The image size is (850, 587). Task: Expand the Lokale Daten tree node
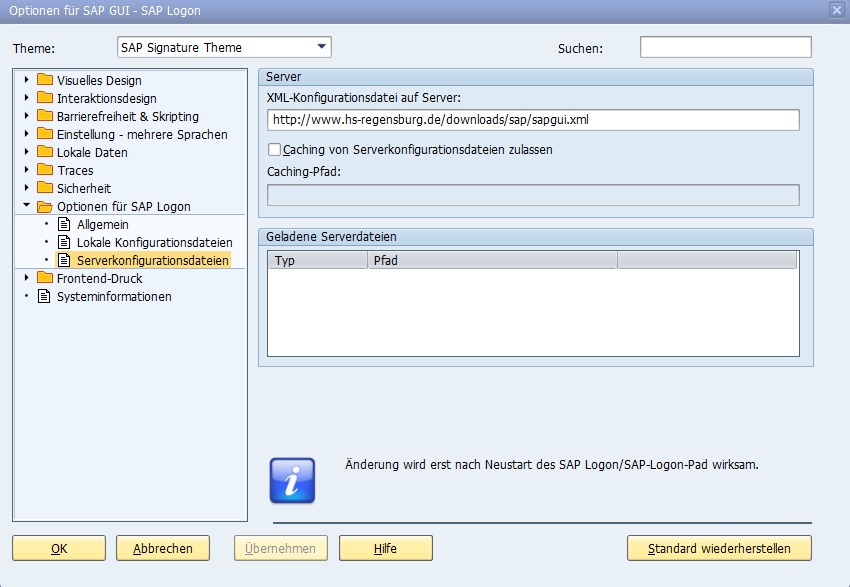pyautogui.click(x=27, y=152)
